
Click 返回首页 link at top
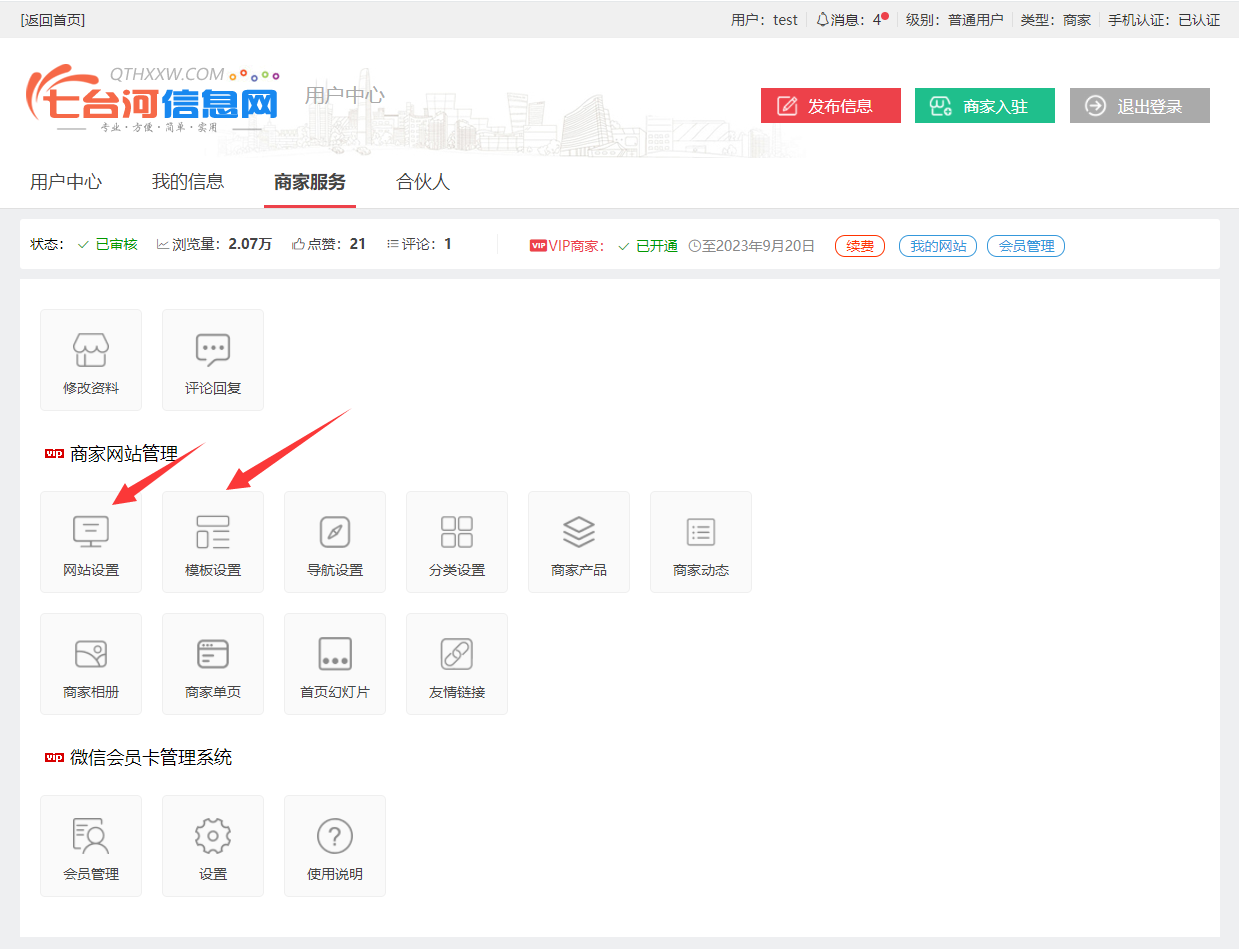pyautogui.click(x=53, y=20)
